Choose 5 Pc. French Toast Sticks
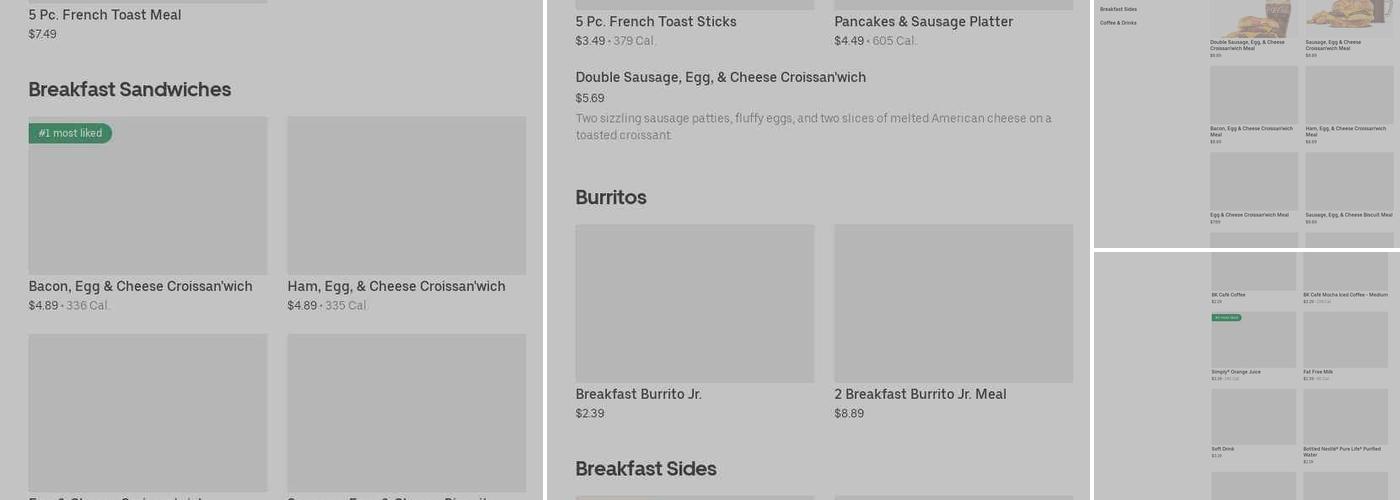This screenshot has width=1400, height=500. tap(655, 22)
